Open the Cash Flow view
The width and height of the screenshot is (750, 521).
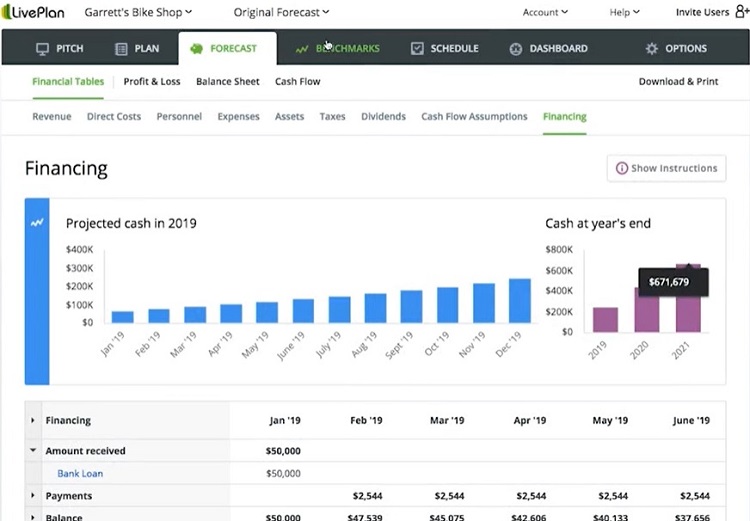point(298,82)
